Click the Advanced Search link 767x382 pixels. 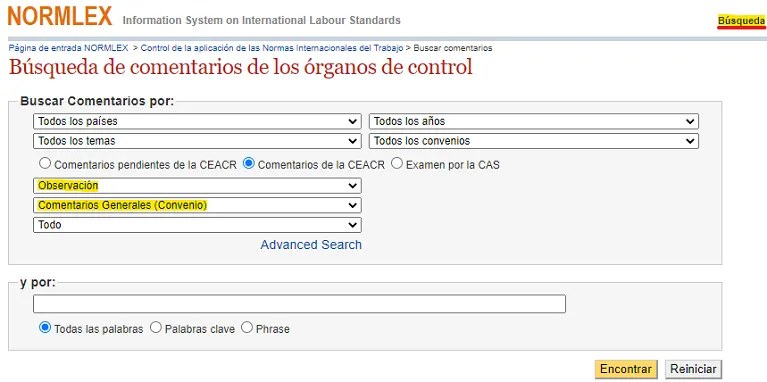pos(311,245)
